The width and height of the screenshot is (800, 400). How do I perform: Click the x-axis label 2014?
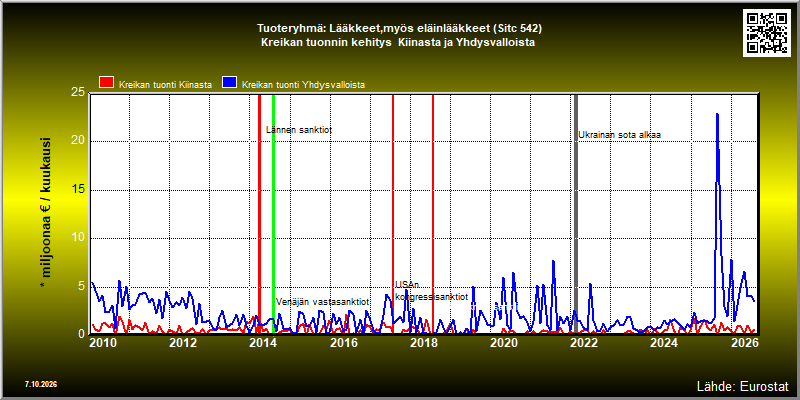pyautogui.click(x=263, y=343)
